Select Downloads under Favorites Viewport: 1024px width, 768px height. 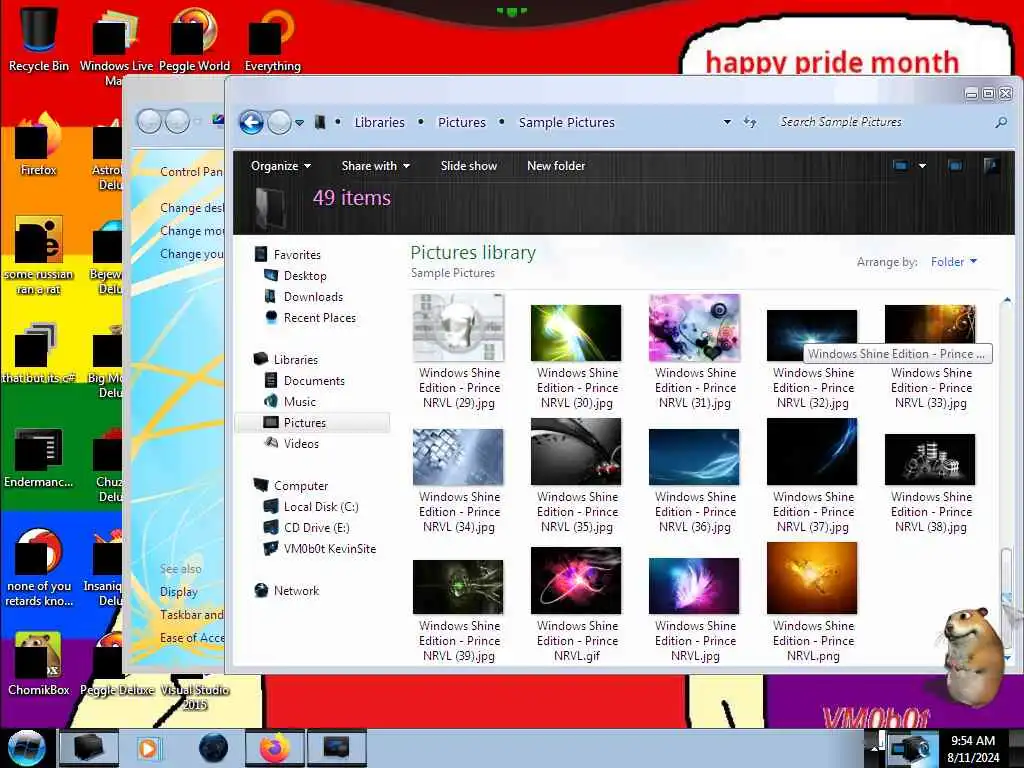(x=303, y=296)
